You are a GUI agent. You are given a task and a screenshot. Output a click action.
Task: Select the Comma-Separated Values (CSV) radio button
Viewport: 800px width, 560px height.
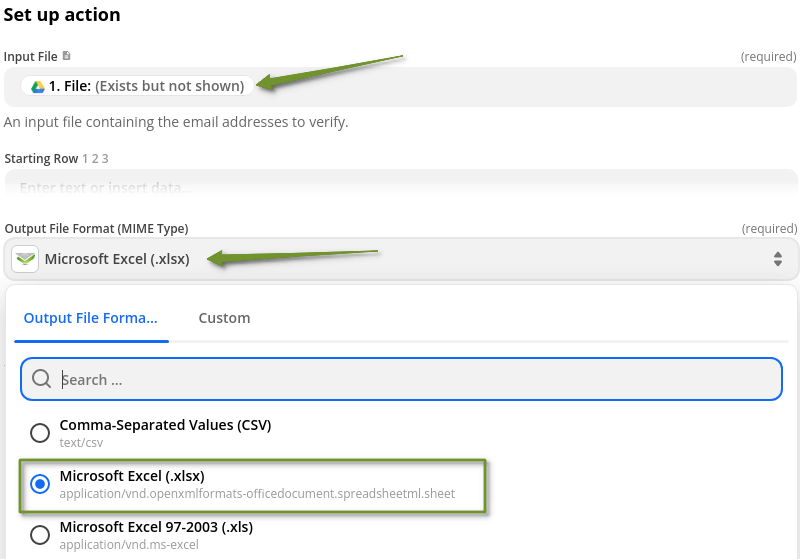pos(40,433)
